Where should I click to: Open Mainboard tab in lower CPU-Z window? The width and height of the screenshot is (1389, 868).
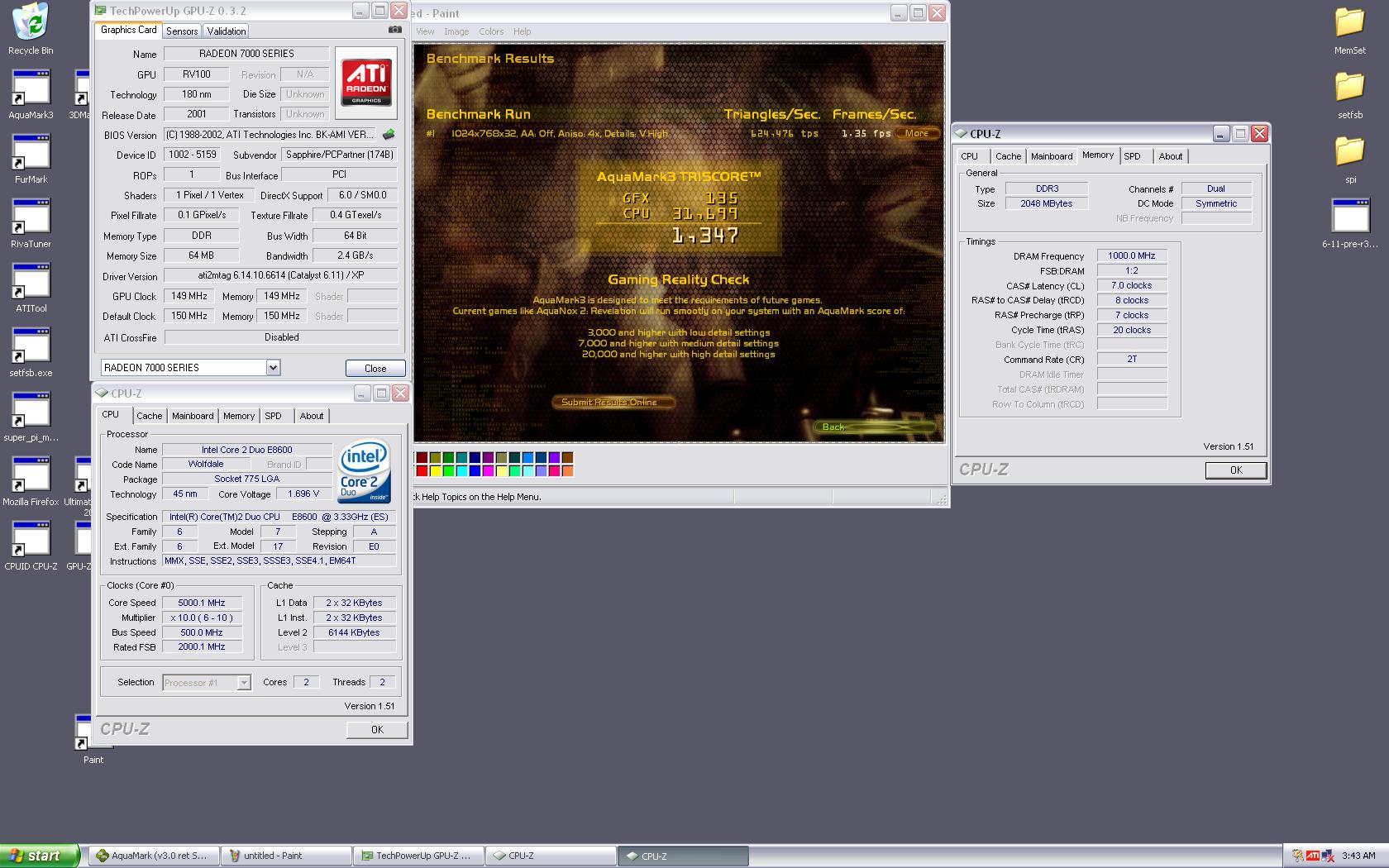point(193,416)
